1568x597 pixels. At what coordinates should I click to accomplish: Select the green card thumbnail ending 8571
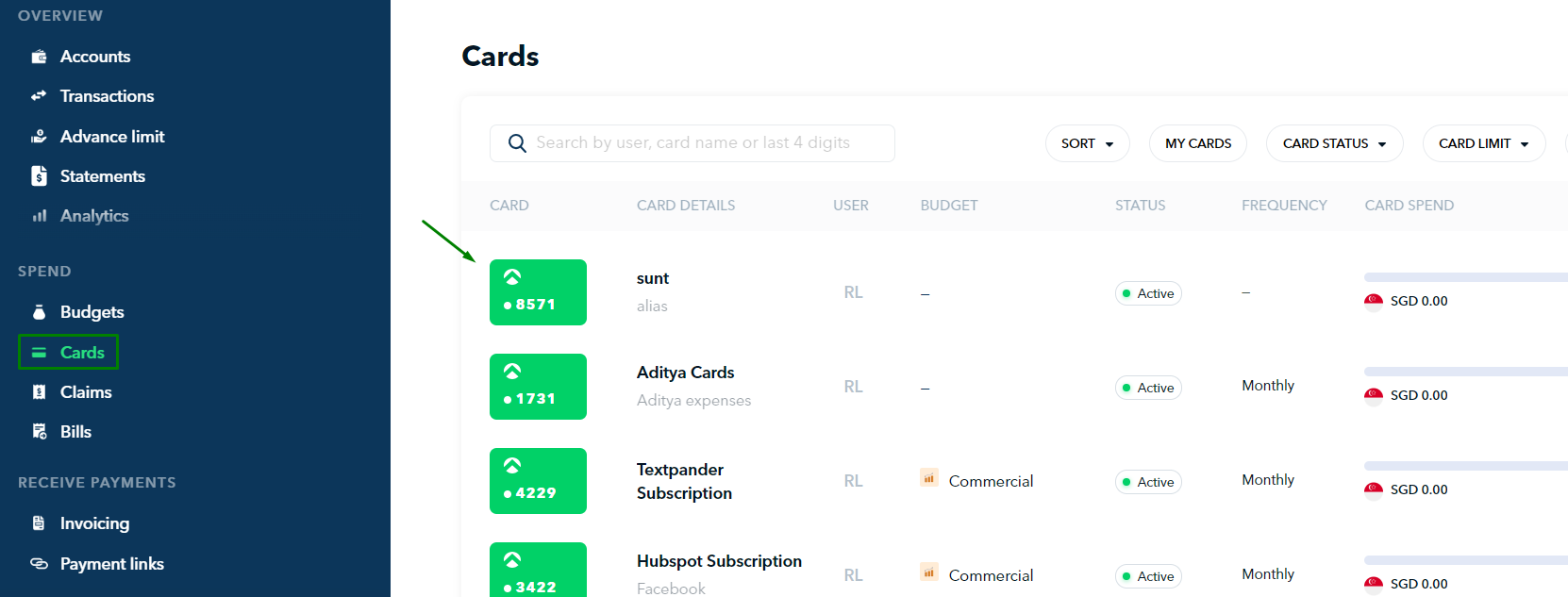click(x=538, y=292)
